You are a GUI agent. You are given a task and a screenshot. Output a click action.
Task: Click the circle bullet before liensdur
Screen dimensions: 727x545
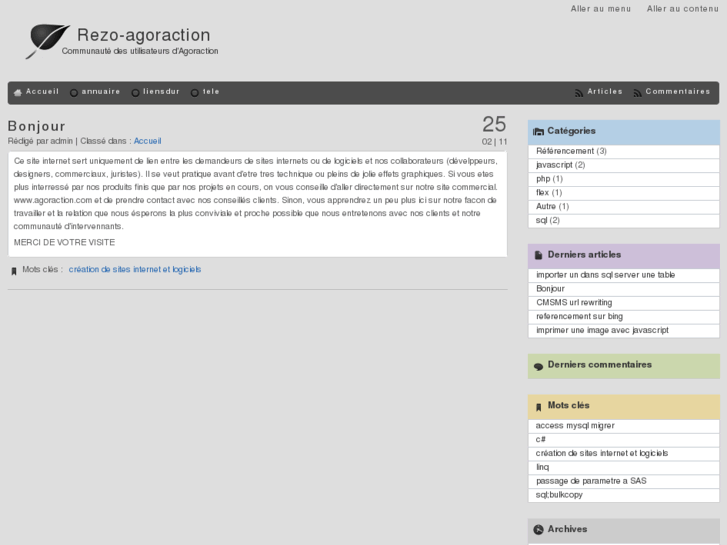(135, 93)
